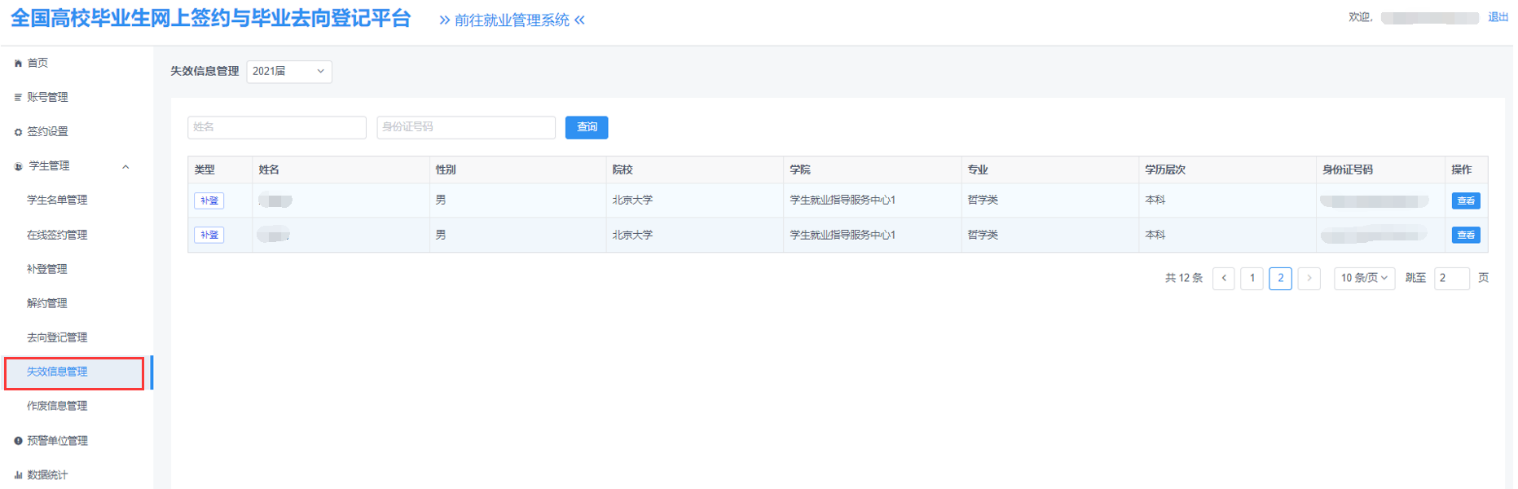Click the 退出 logout link
This screenshot has height=489, width=1518.
(x=1498, y=17)
